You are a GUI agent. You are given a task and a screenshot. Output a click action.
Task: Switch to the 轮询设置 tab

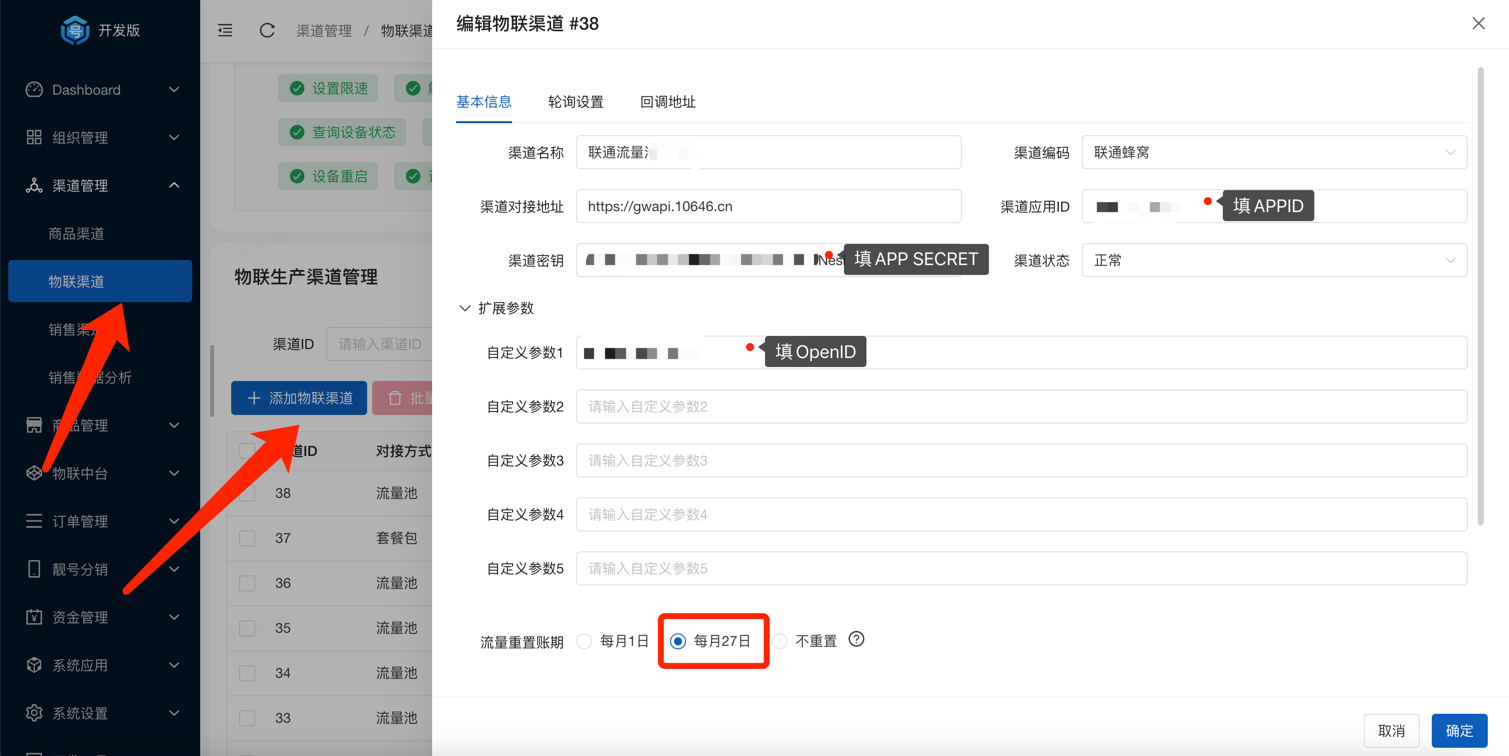tap(577, 101)
